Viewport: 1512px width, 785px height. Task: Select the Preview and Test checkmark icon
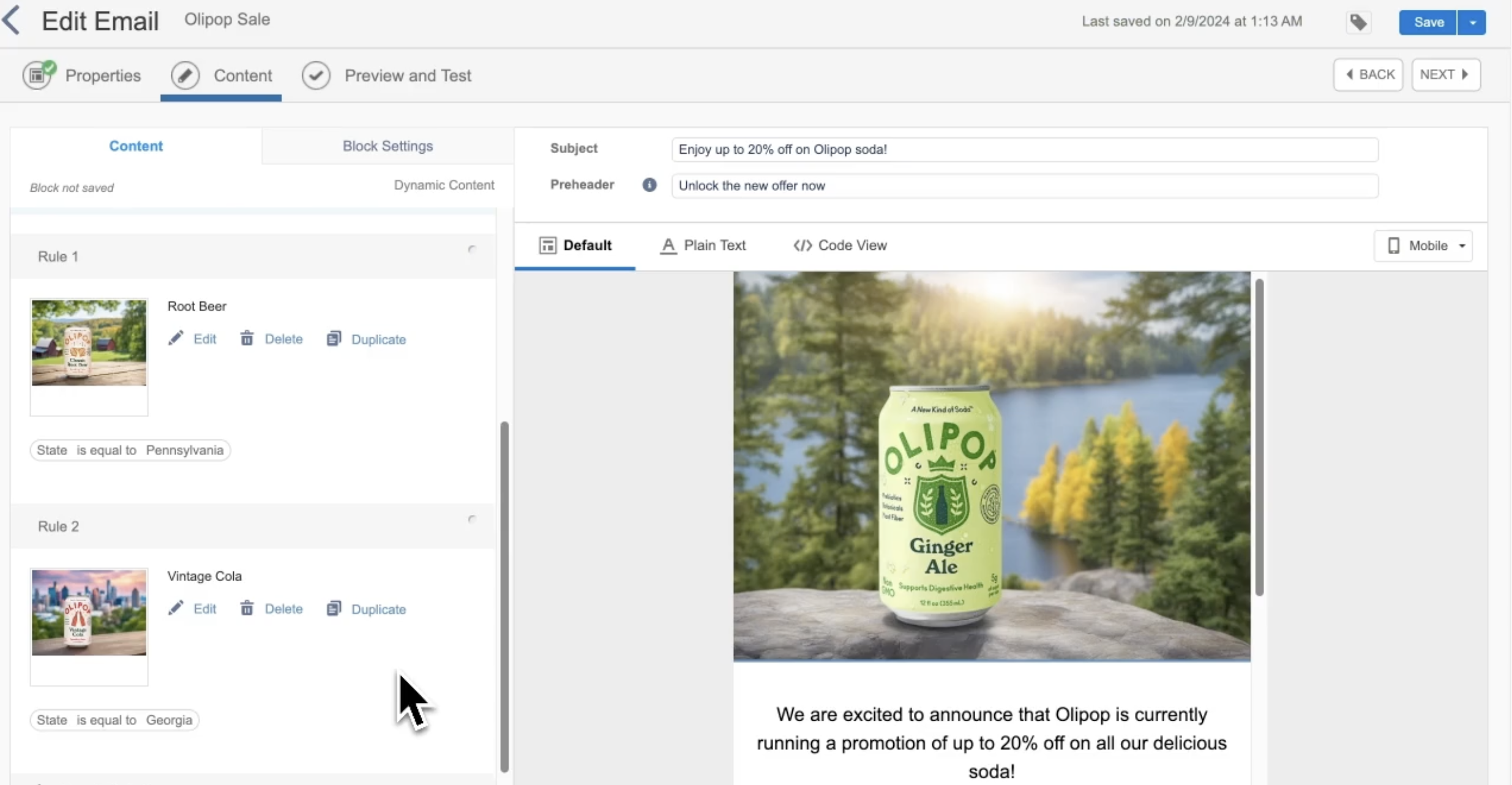coord(315,75)
